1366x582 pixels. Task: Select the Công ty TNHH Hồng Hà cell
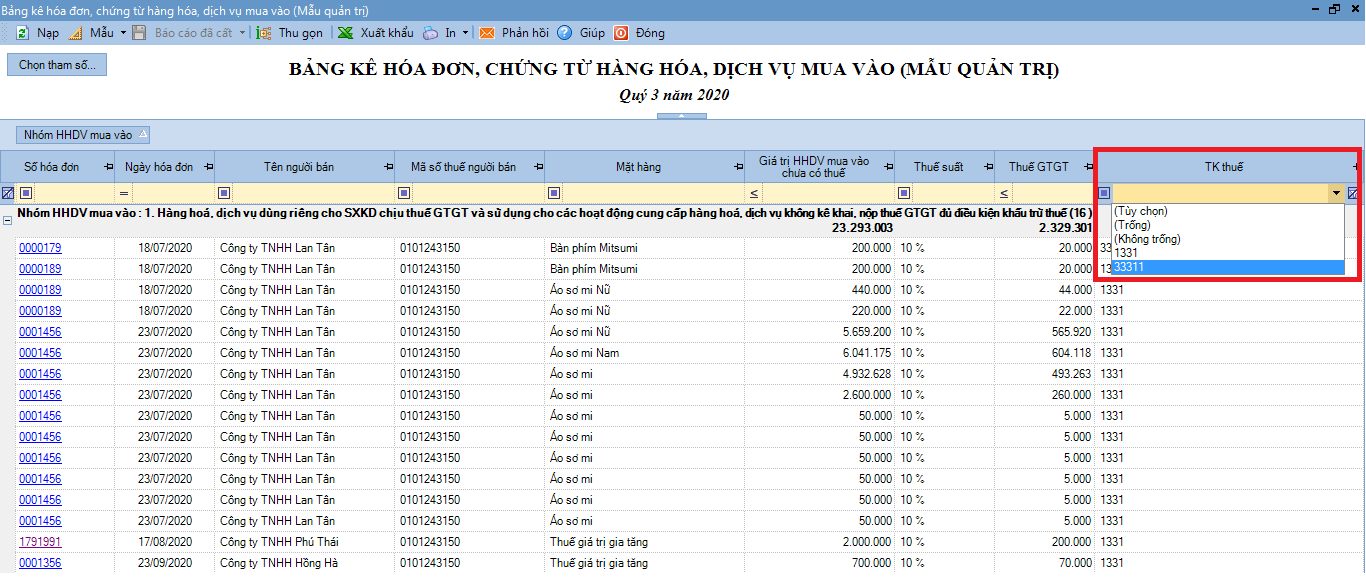(x=304, y=563)
